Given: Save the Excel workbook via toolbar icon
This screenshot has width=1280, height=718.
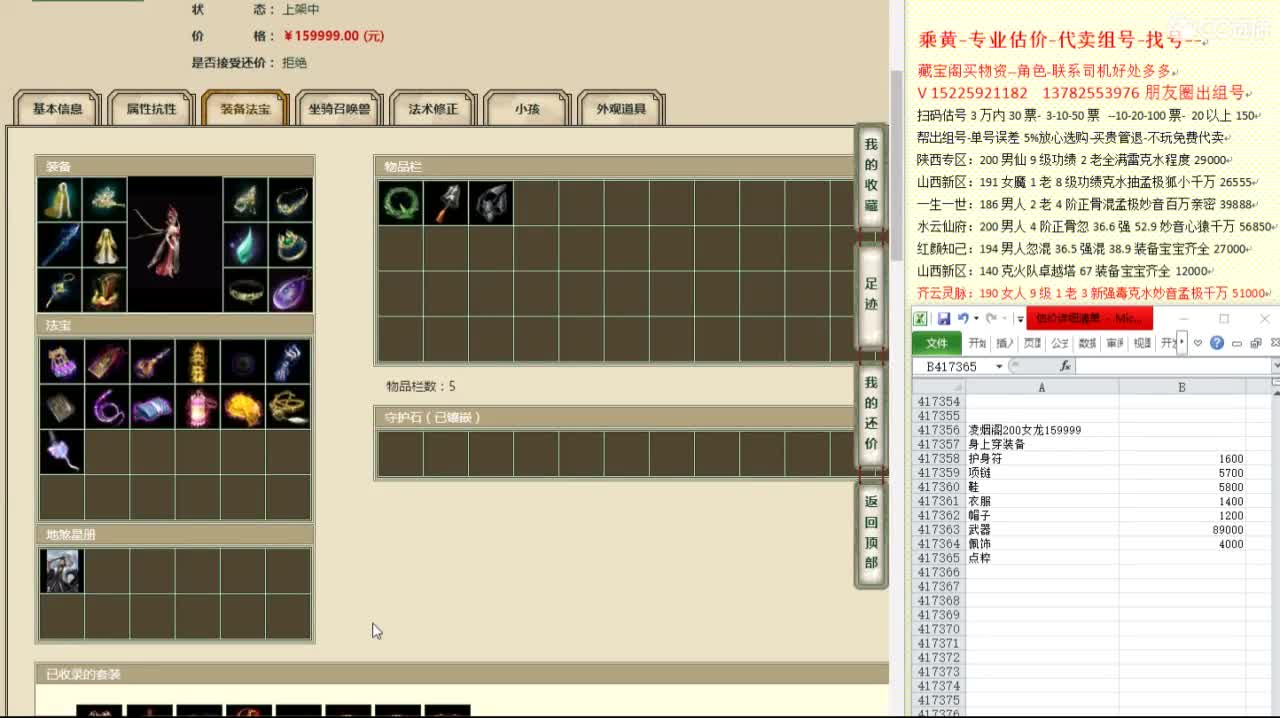Looking at the screenshot, I should tap(943, 318).
